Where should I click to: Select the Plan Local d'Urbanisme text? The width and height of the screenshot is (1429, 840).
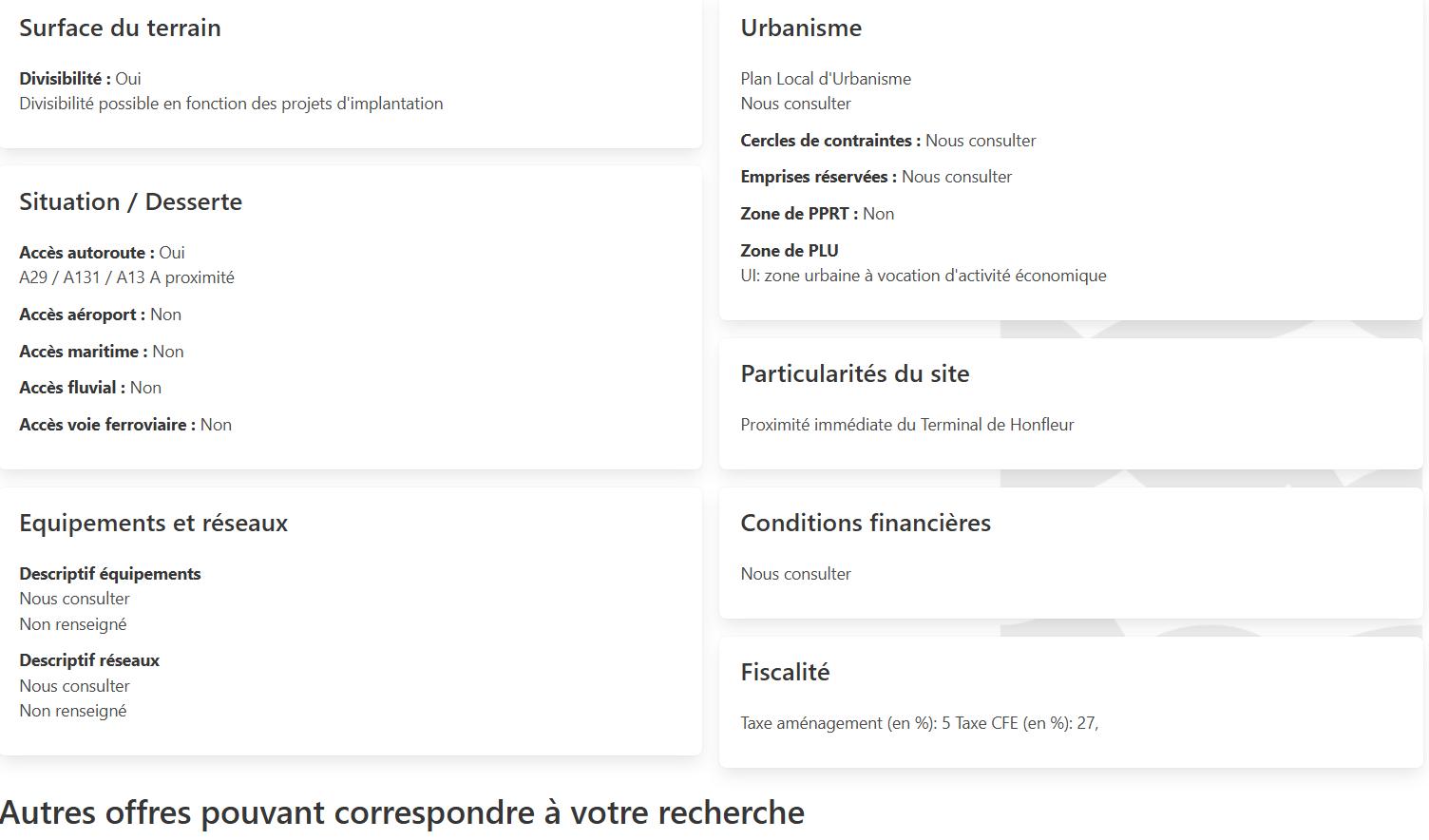pos(826,79)
